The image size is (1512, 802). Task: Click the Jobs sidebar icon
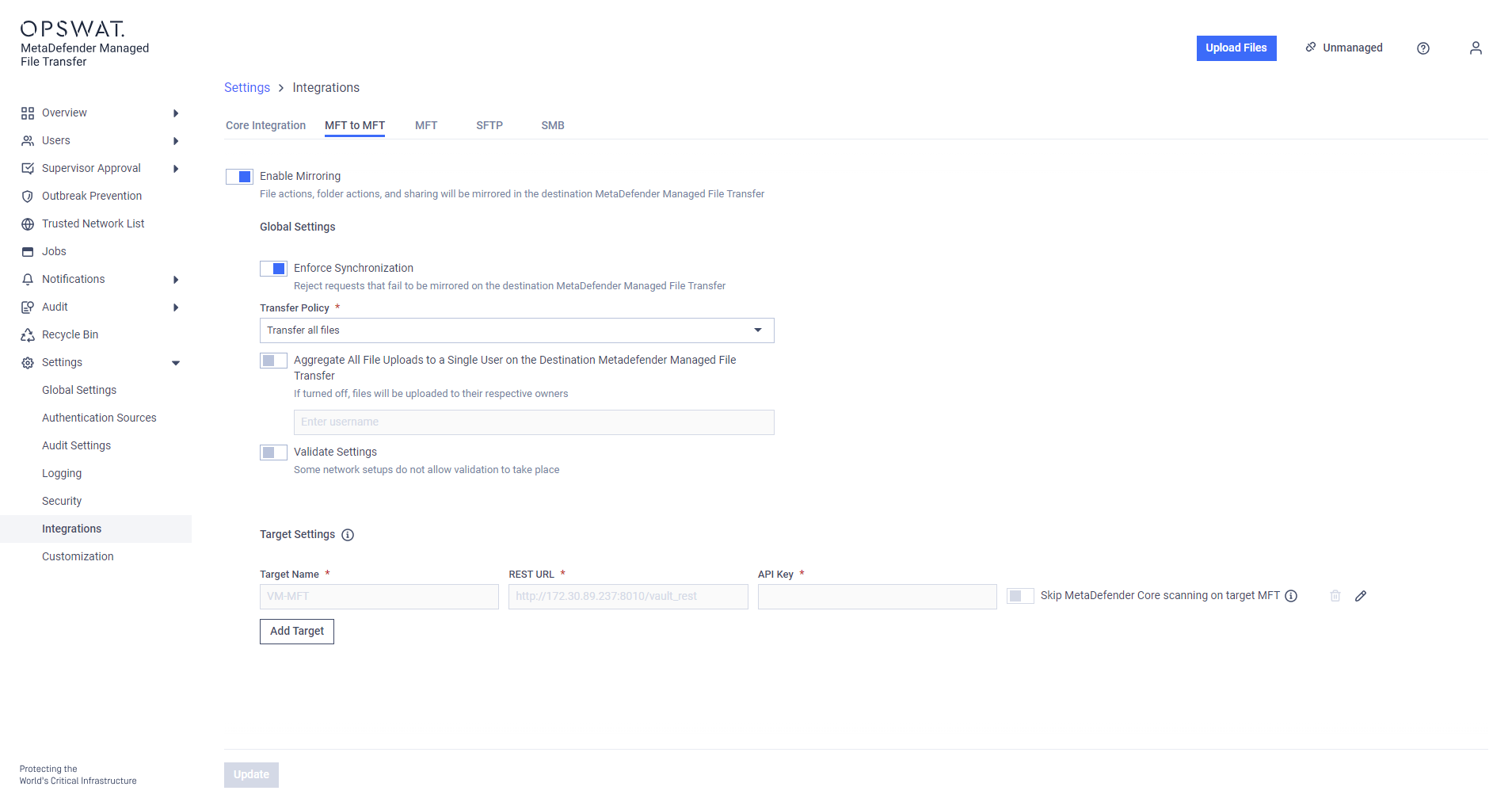pyautogui.click(x=28, y=252)
